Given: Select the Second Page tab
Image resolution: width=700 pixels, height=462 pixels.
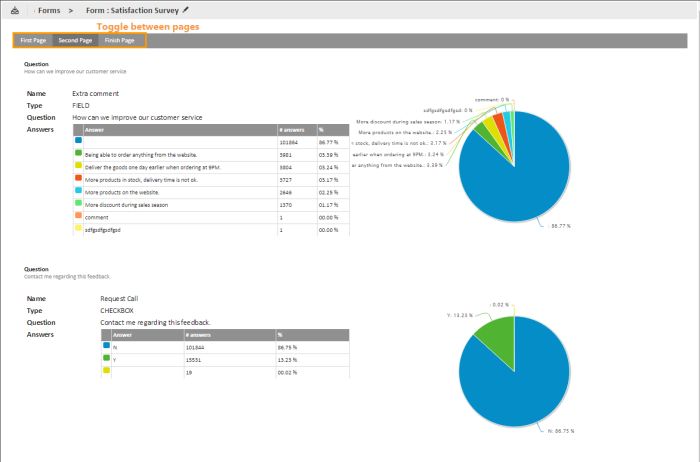Looking at the screenshot, I should click(75, 40).
